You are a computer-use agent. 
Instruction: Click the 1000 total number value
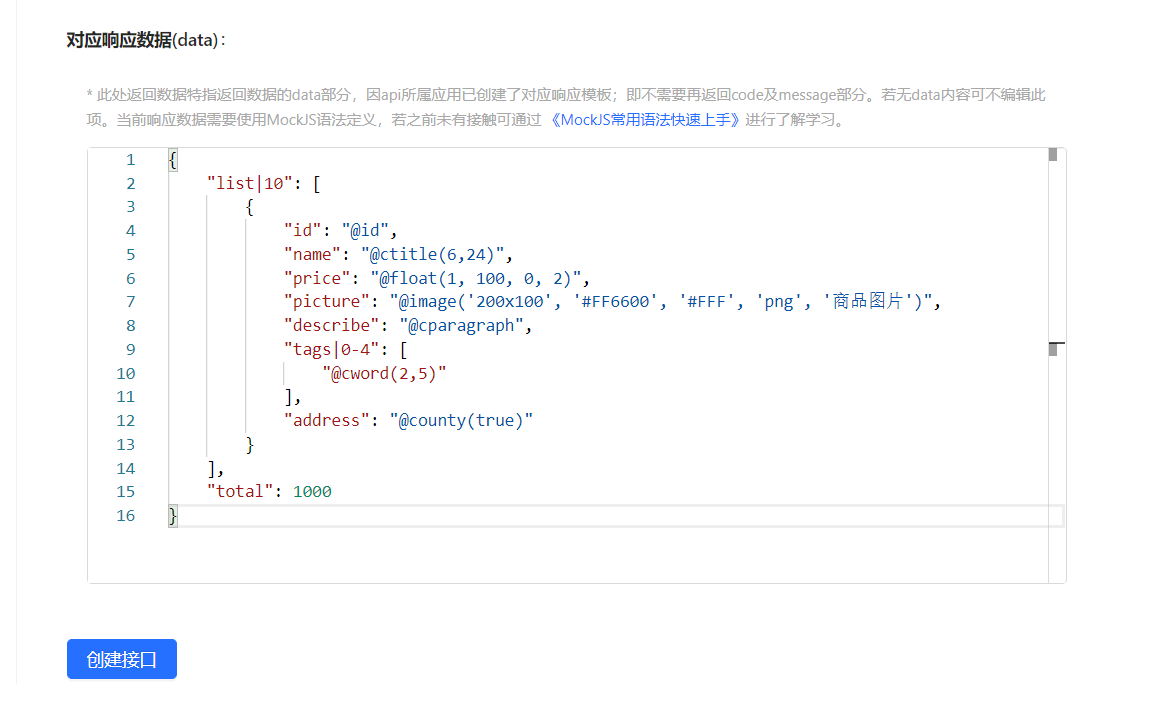312,492
